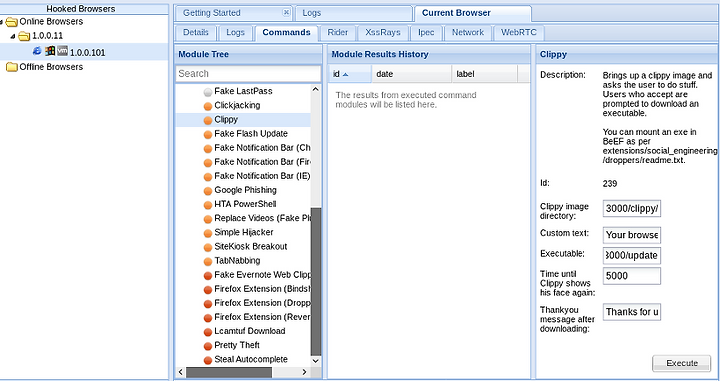Click the Thankyou message input field
The image size is (720, 381).
[x=632, y=312]
